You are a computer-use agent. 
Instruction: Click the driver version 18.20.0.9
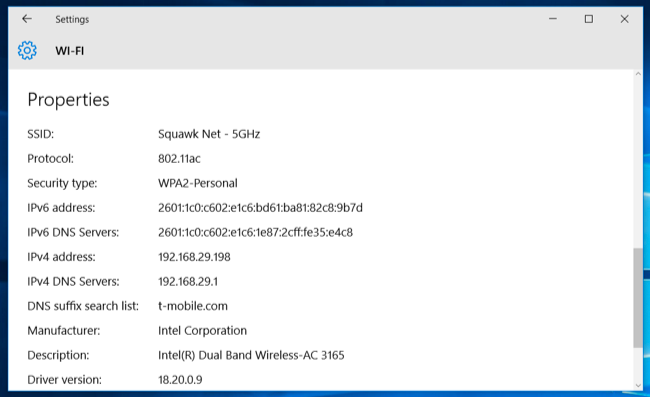click(180, 380)
